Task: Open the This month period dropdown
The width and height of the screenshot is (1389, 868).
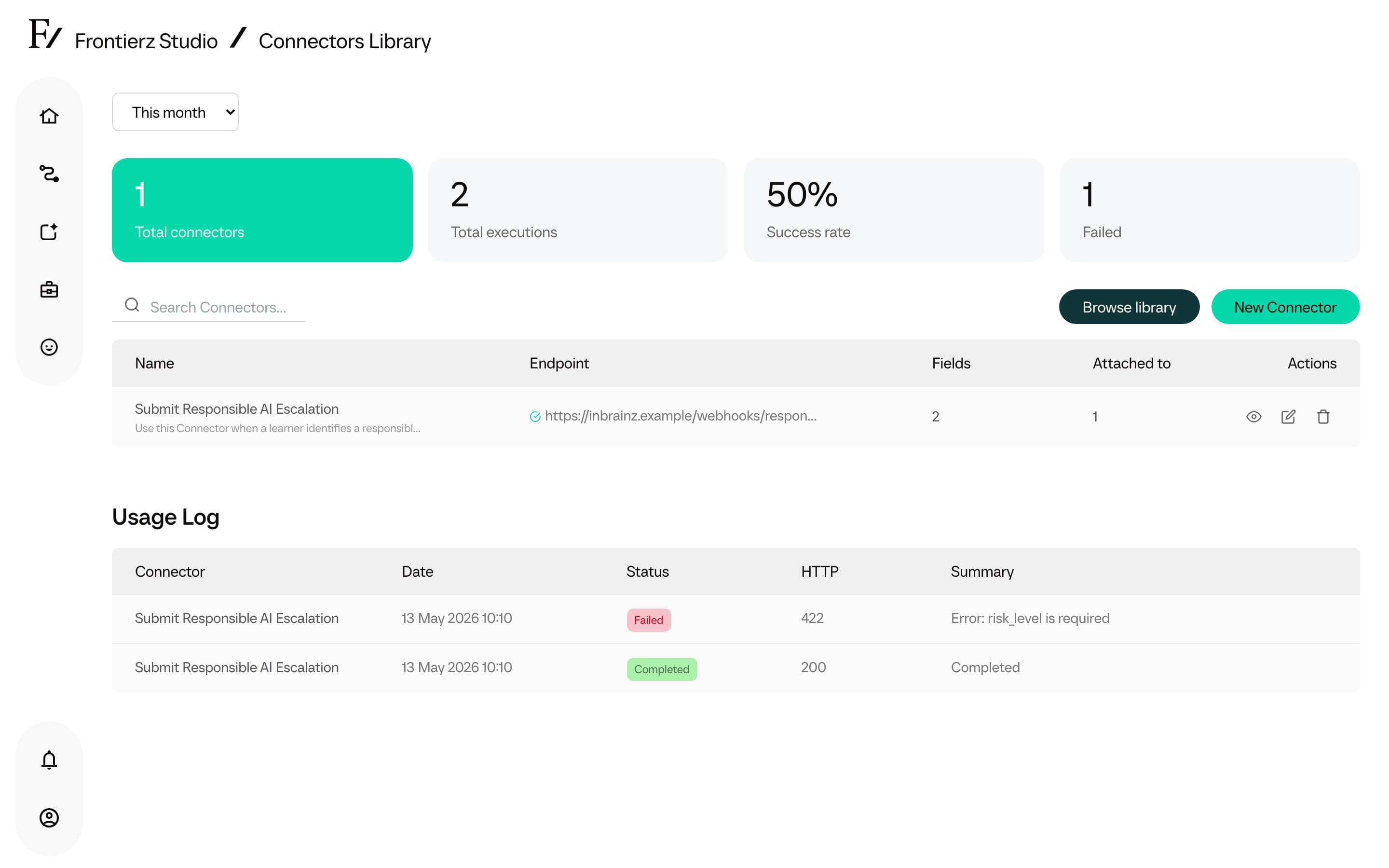Action: pyautogui.click(x=175, y=112)
